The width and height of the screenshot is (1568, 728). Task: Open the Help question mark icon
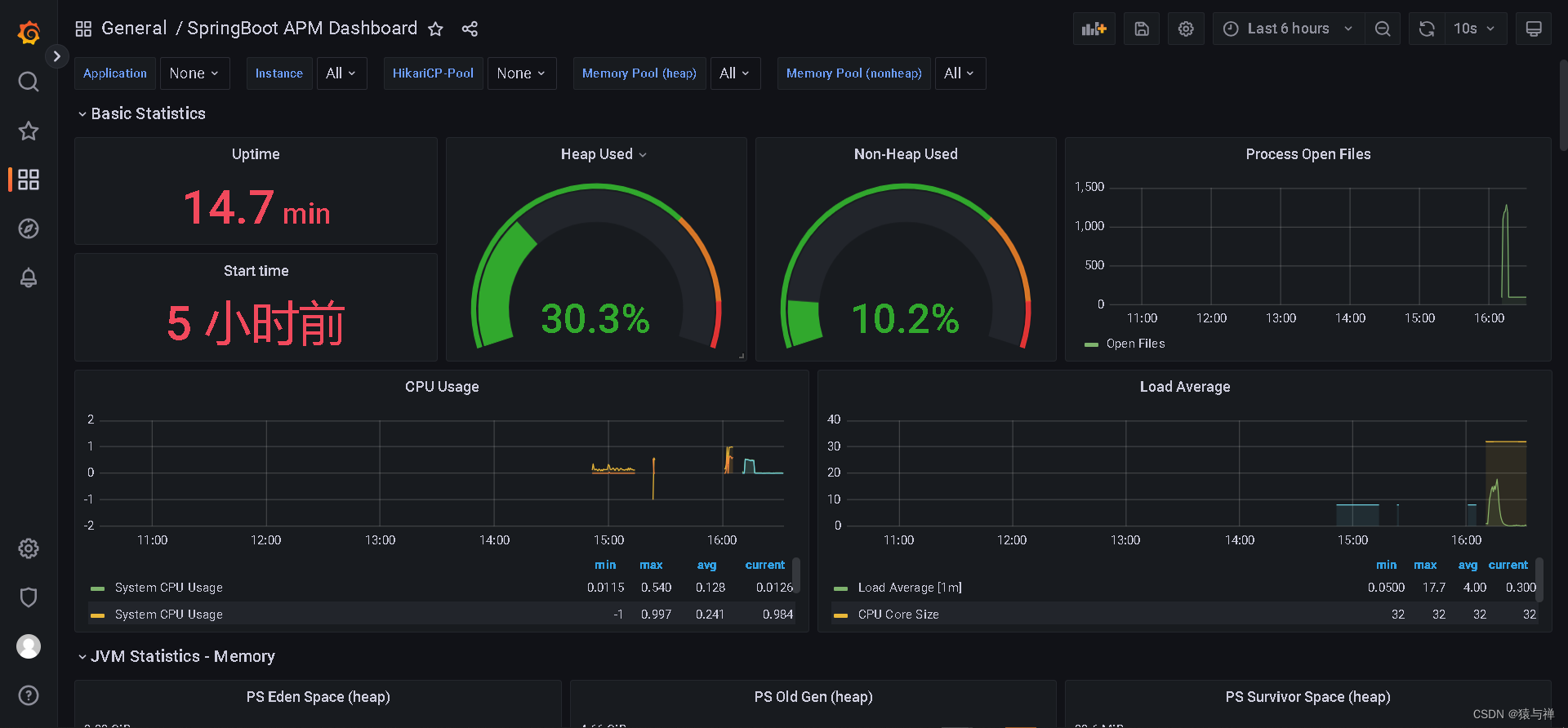pos(29,695)
